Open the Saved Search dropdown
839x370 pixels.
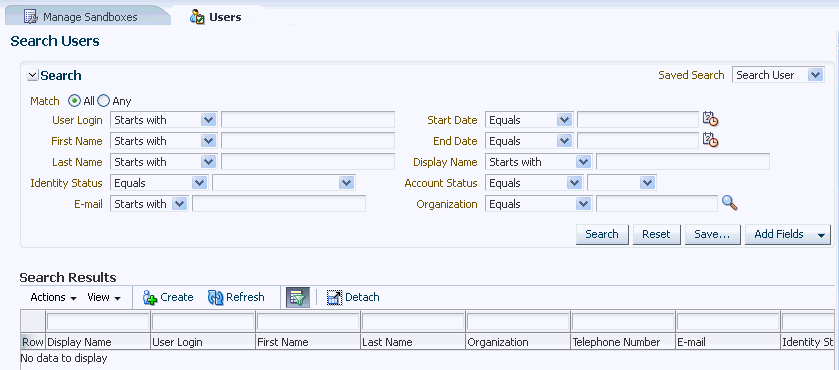778,75
